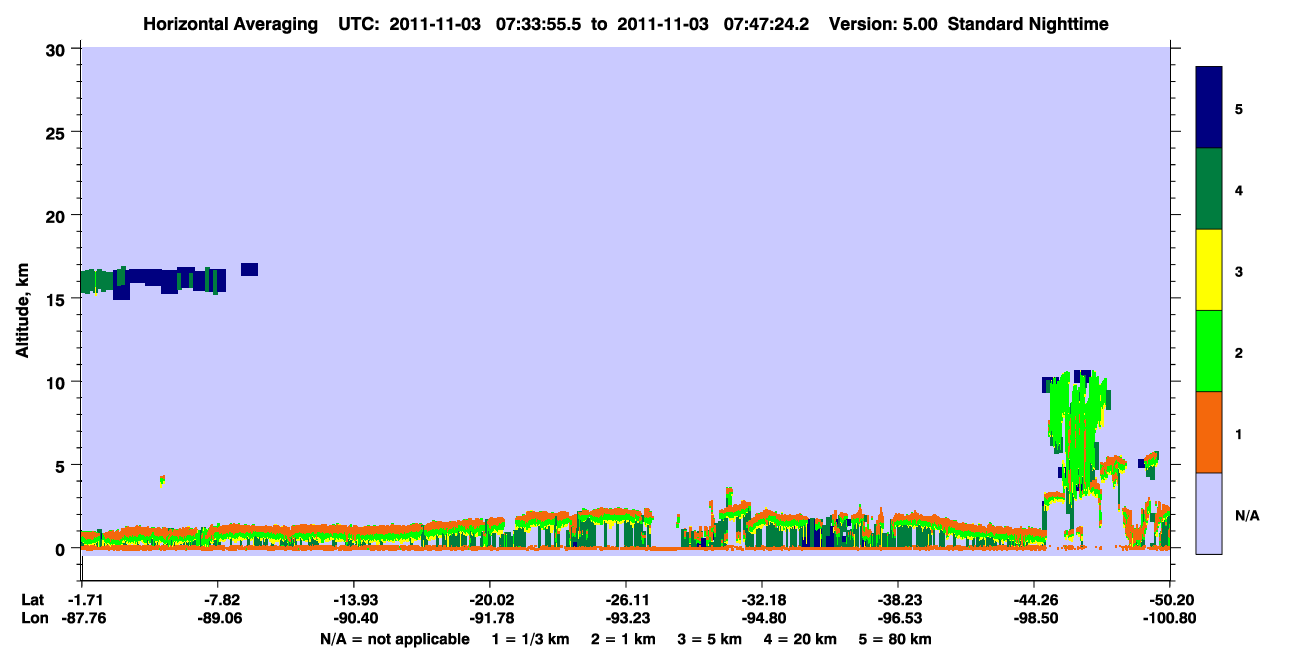Click the y-axis tick label '20'
Screen dimensions: 1300x667
pyautogui.click(x=57, y=215)
